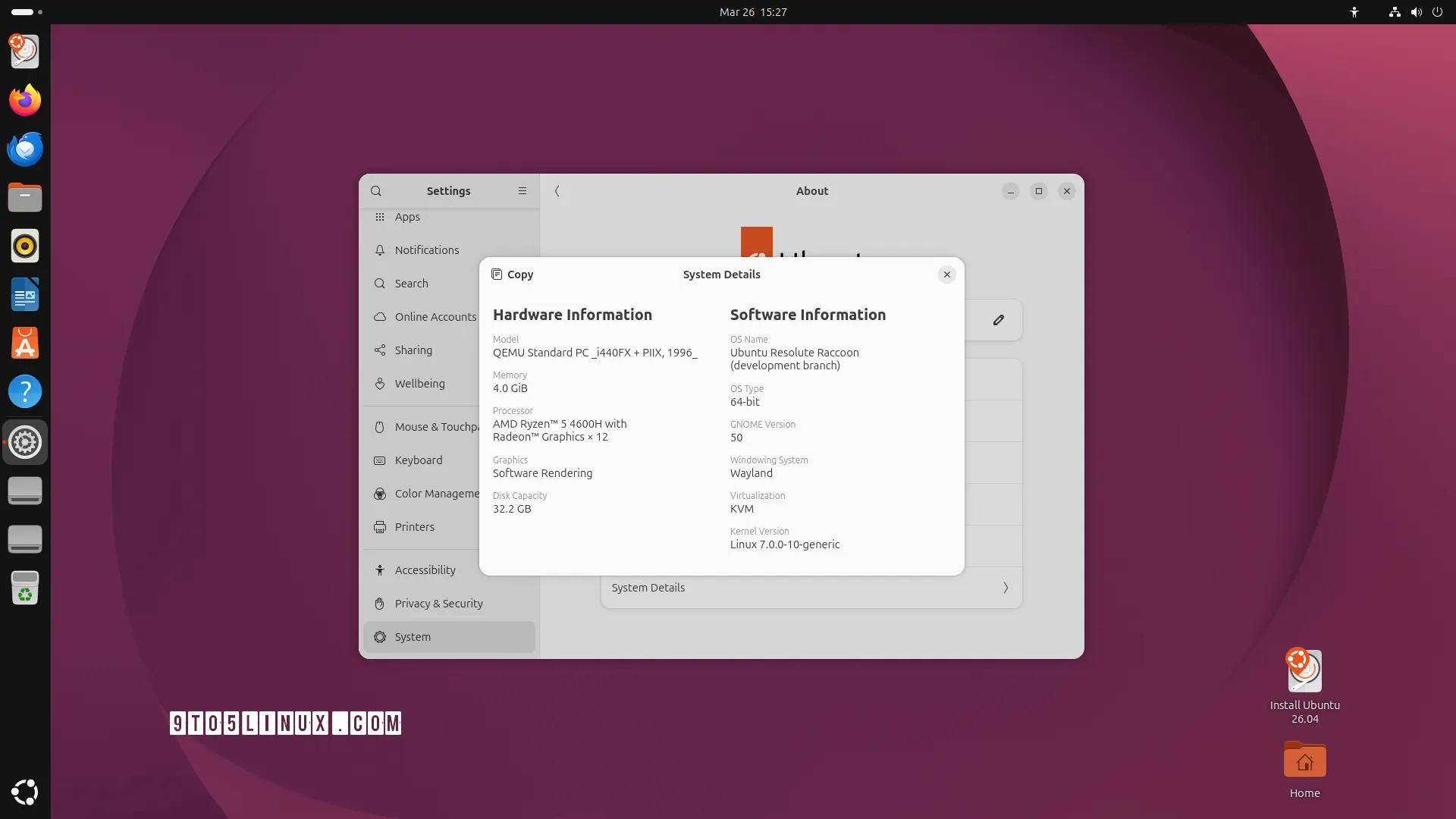This screenshot has width=1456, height=819.
Task: Open the Install Ubuntu 26.04 desktop shortcut
Action: pos(1304,672)
